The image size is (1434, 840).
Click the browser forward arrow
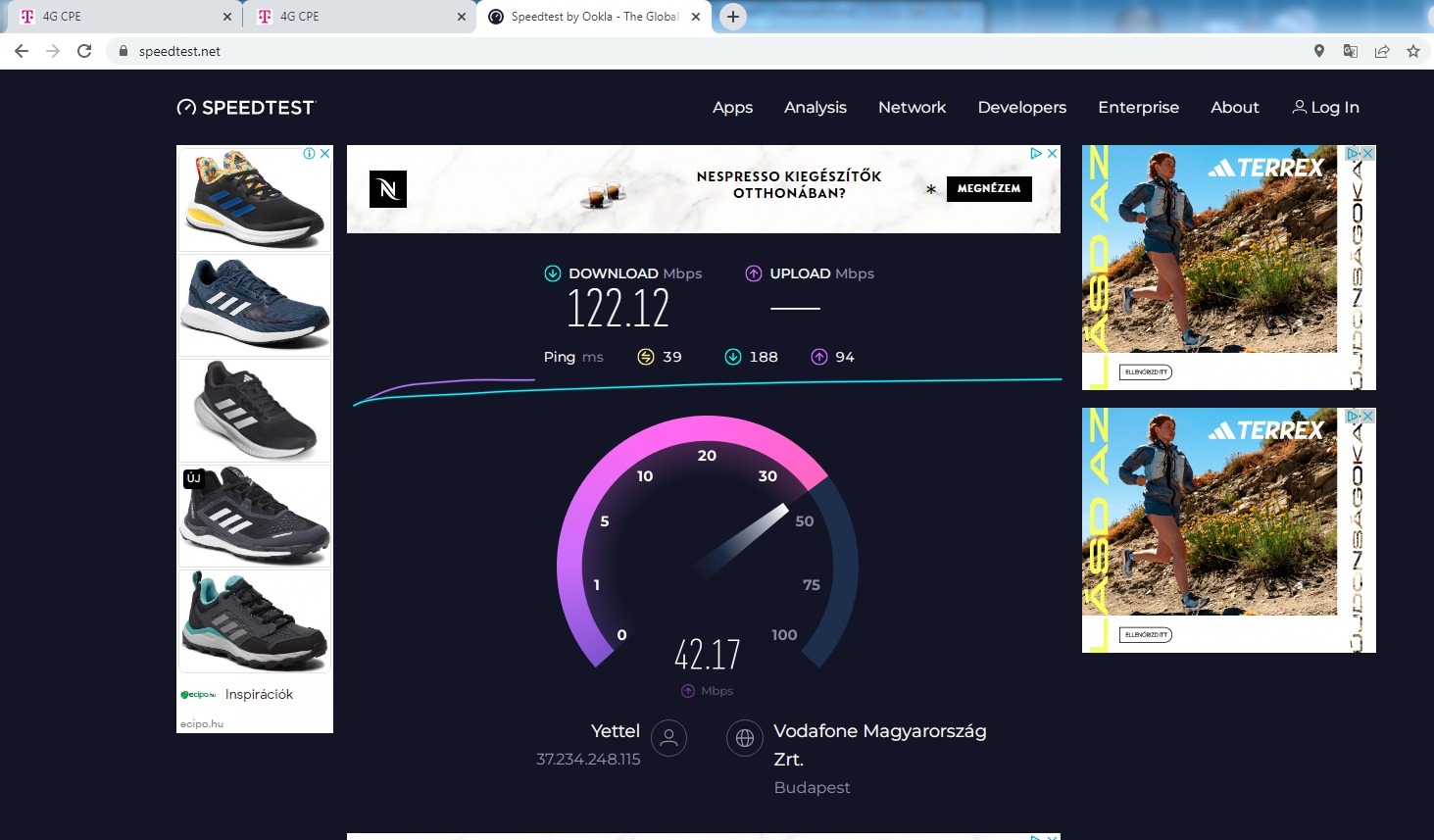pos(53,51)
